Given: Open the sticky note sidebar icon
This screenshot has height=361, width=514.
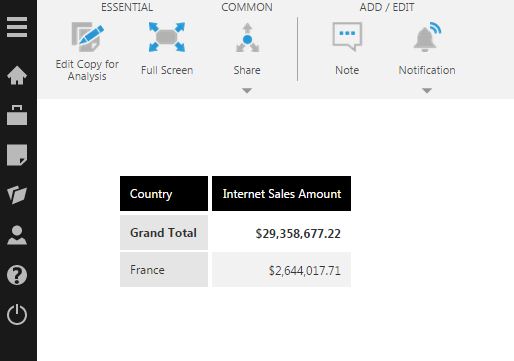Looking at the screenshot, I should 17,155.
